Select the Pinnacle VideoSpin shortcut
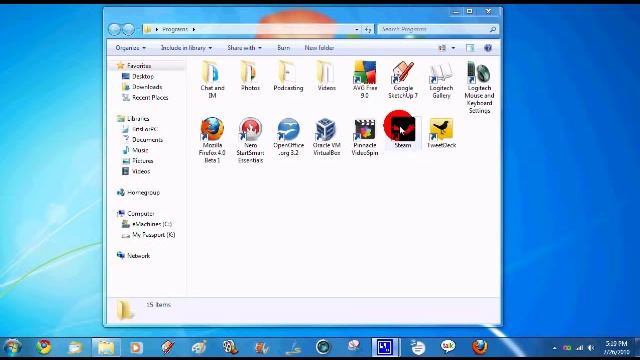Viewport: 640px width, 360px height. (364, 137)
